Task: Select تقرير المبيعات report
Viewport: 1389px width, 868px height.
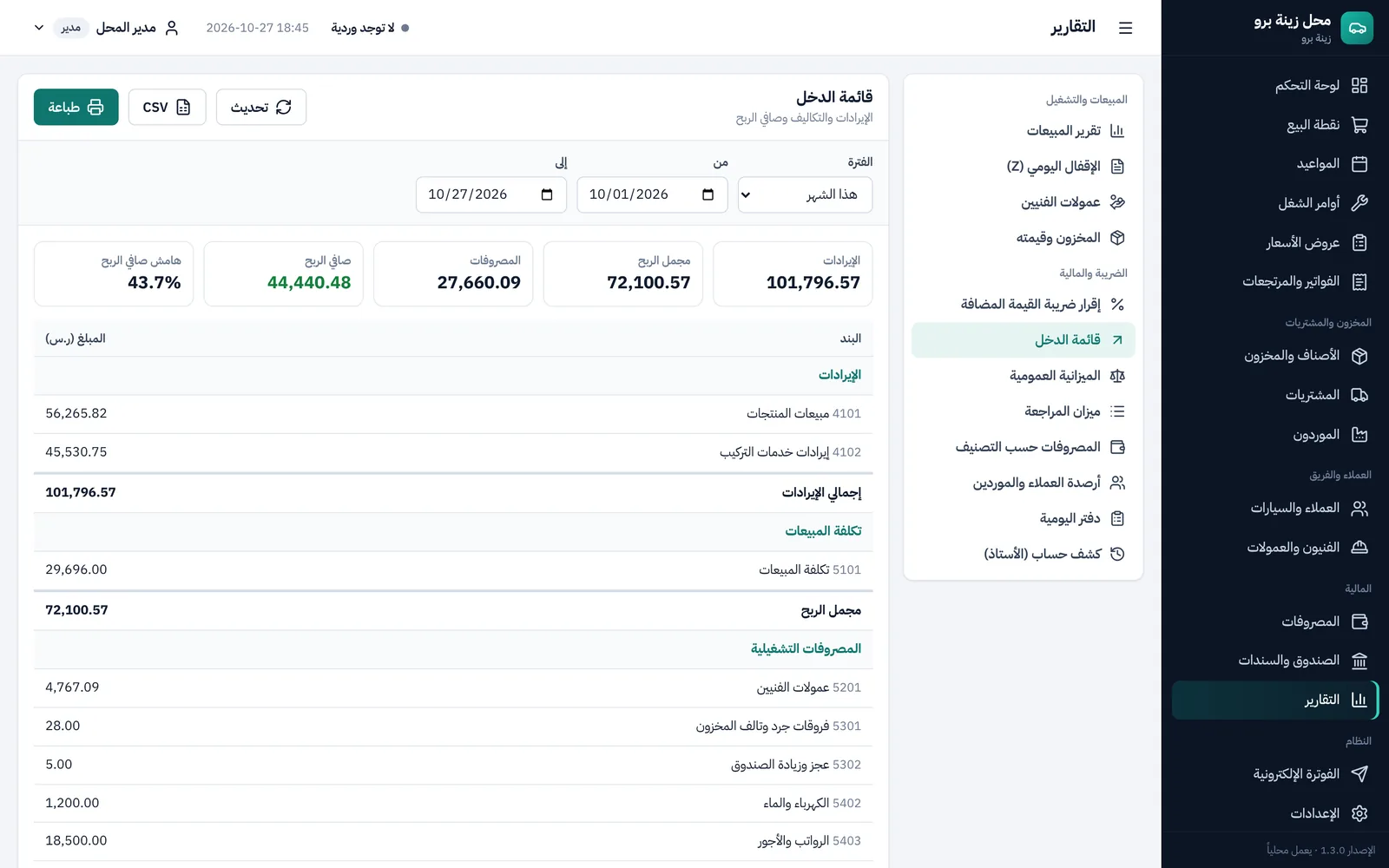Action: click(1024, 131)
